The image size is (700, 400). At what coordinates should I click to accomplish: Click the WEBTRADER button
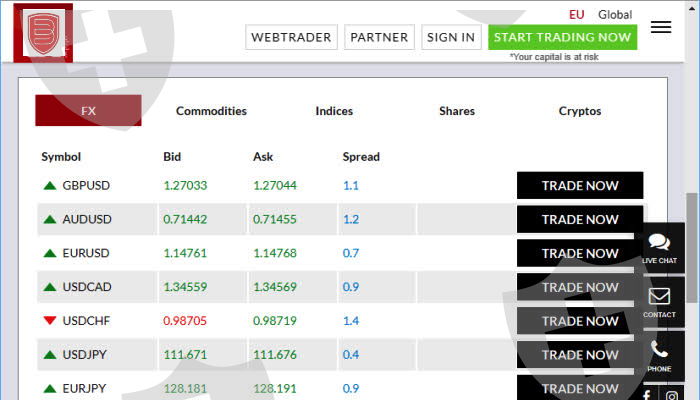click(291, 37)
